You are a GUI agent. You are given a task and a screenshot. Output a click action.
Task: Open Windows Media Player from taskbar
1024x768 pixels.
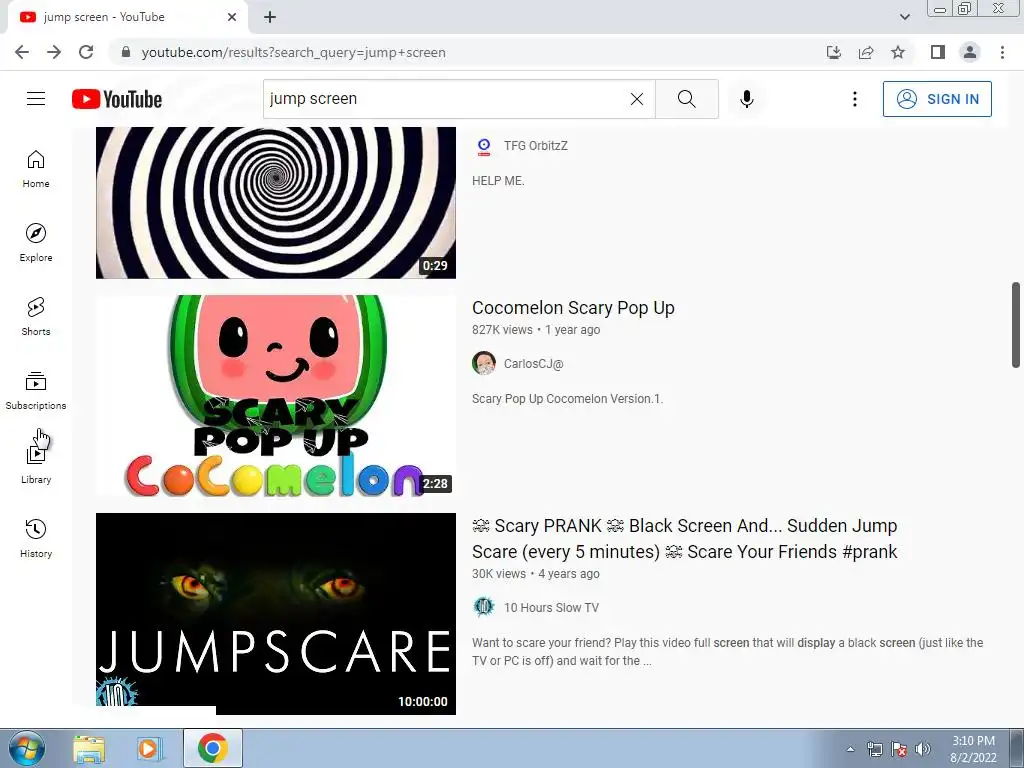point(150,748)
